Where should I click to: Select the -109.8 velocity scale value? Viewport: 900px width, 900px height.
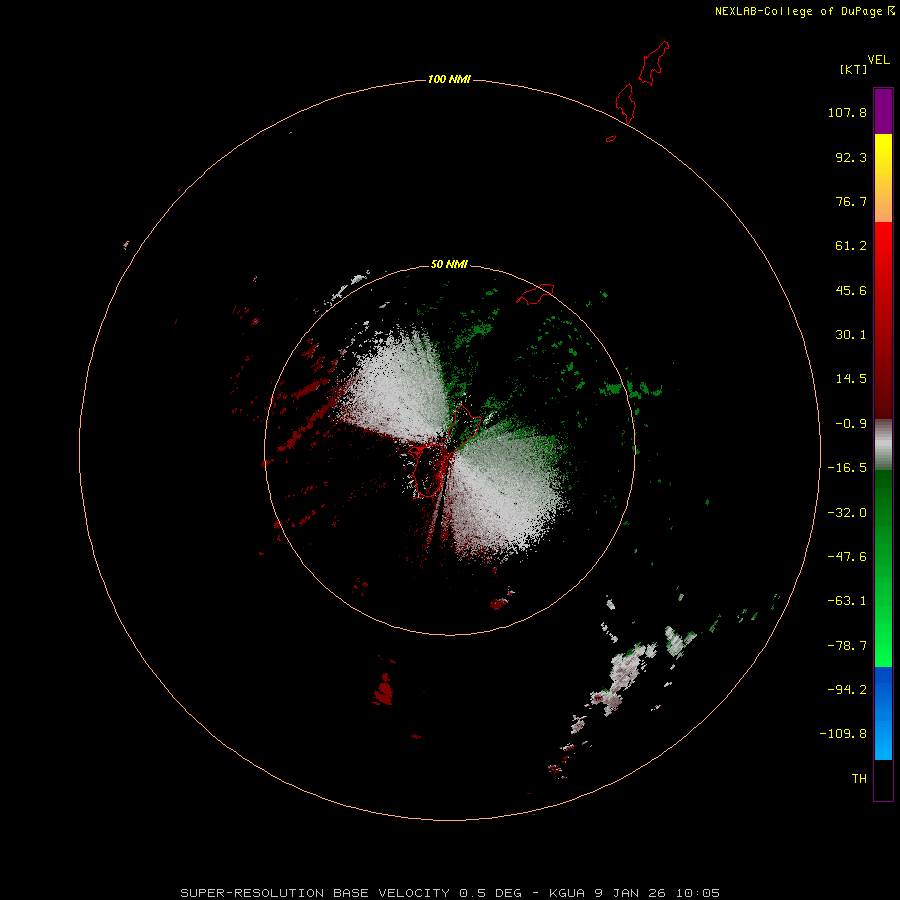tap(843, 734)
